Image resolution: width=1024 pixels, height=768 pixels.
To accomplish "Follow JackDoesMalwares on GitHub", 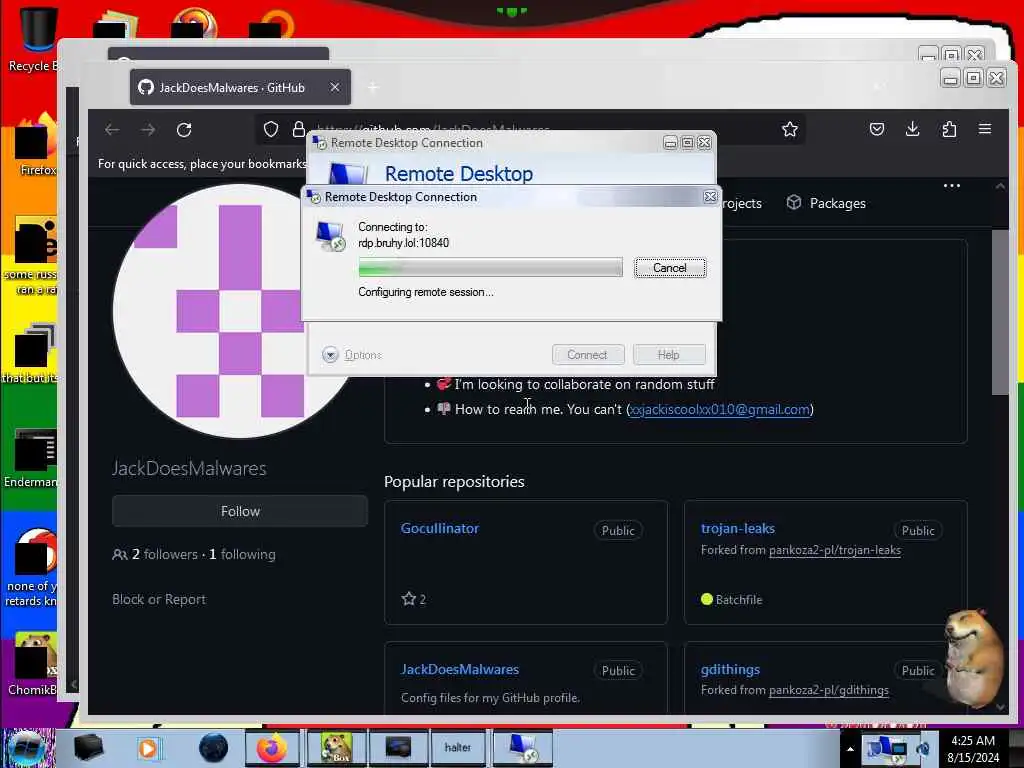I will click(240, 511).
